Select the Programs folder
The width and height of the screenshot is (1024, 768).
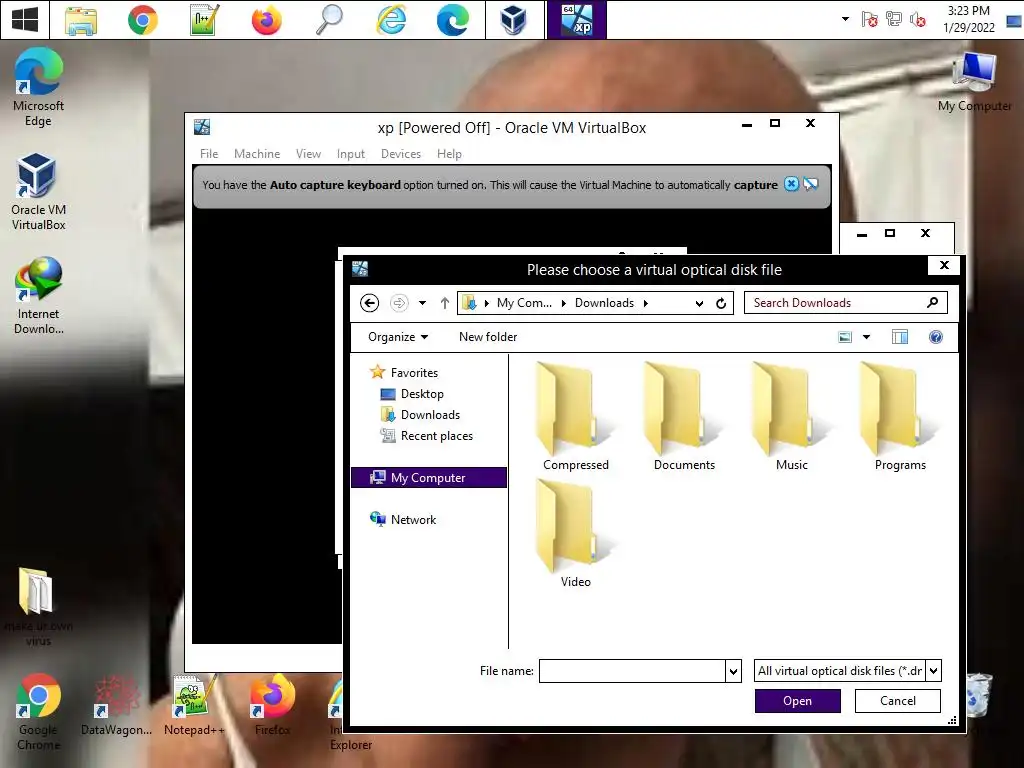point(900,416)
